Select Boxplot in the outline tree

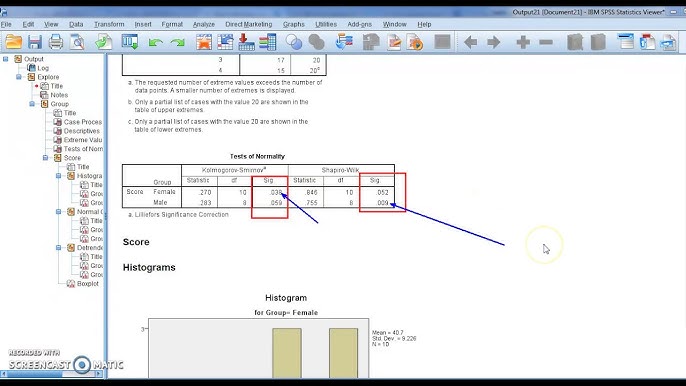pos(88,284)
